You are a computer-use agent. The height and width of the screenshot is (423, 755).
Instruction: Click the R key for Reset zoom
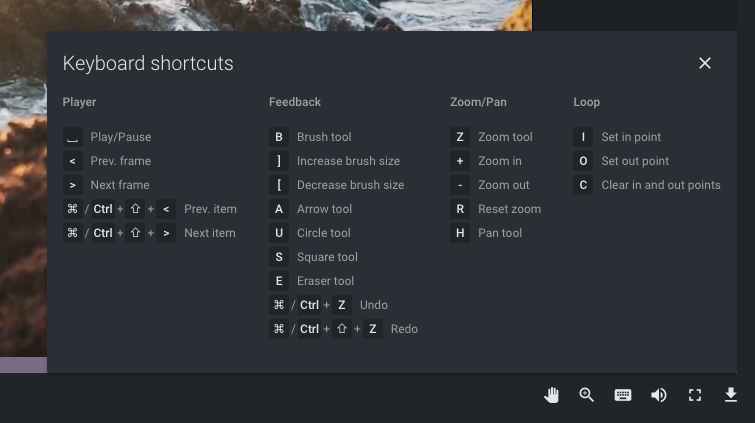point(460,209)
